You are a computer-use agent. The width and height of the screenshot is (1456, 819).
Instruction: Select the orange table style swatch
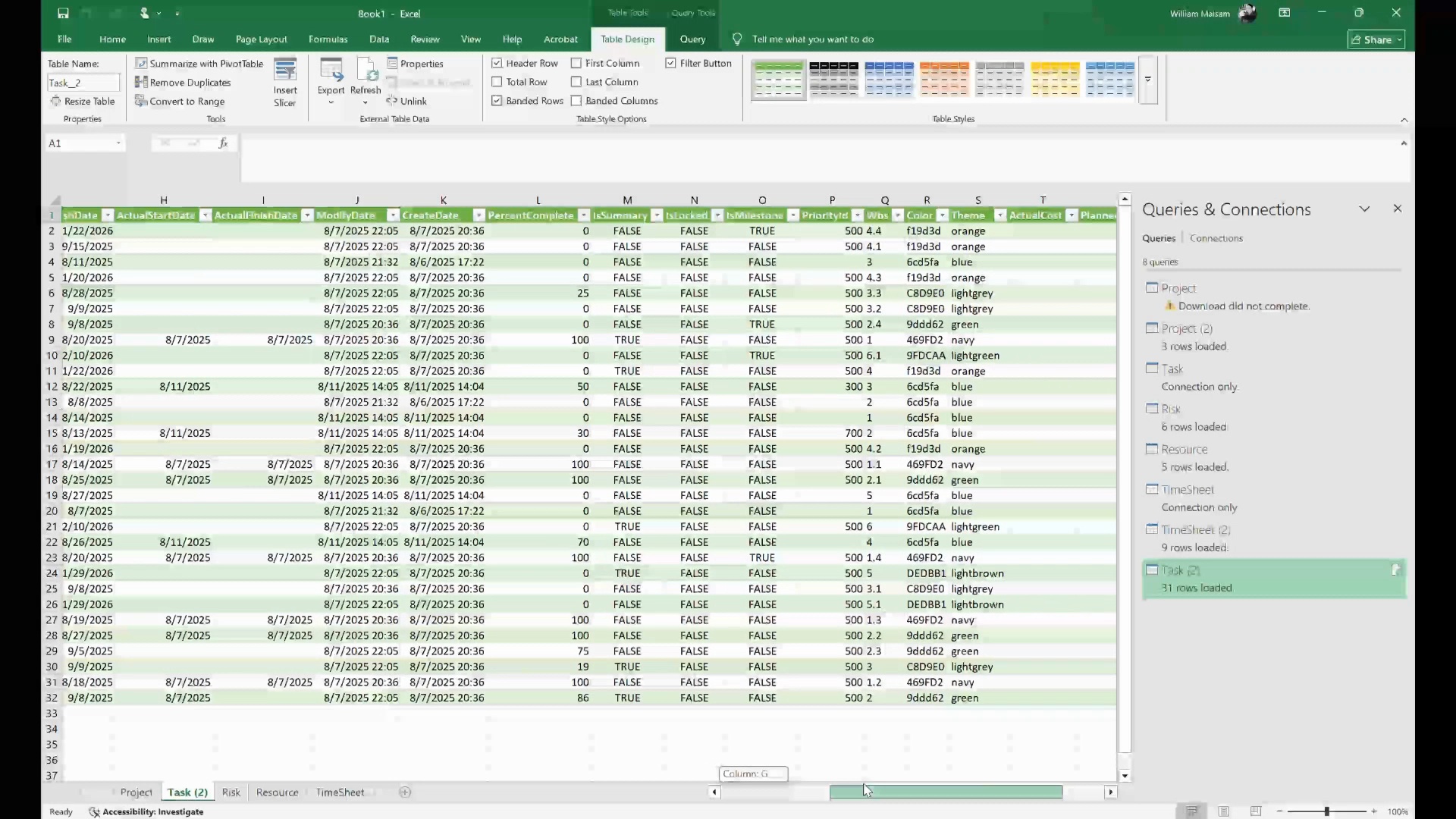tap(944, 79)
